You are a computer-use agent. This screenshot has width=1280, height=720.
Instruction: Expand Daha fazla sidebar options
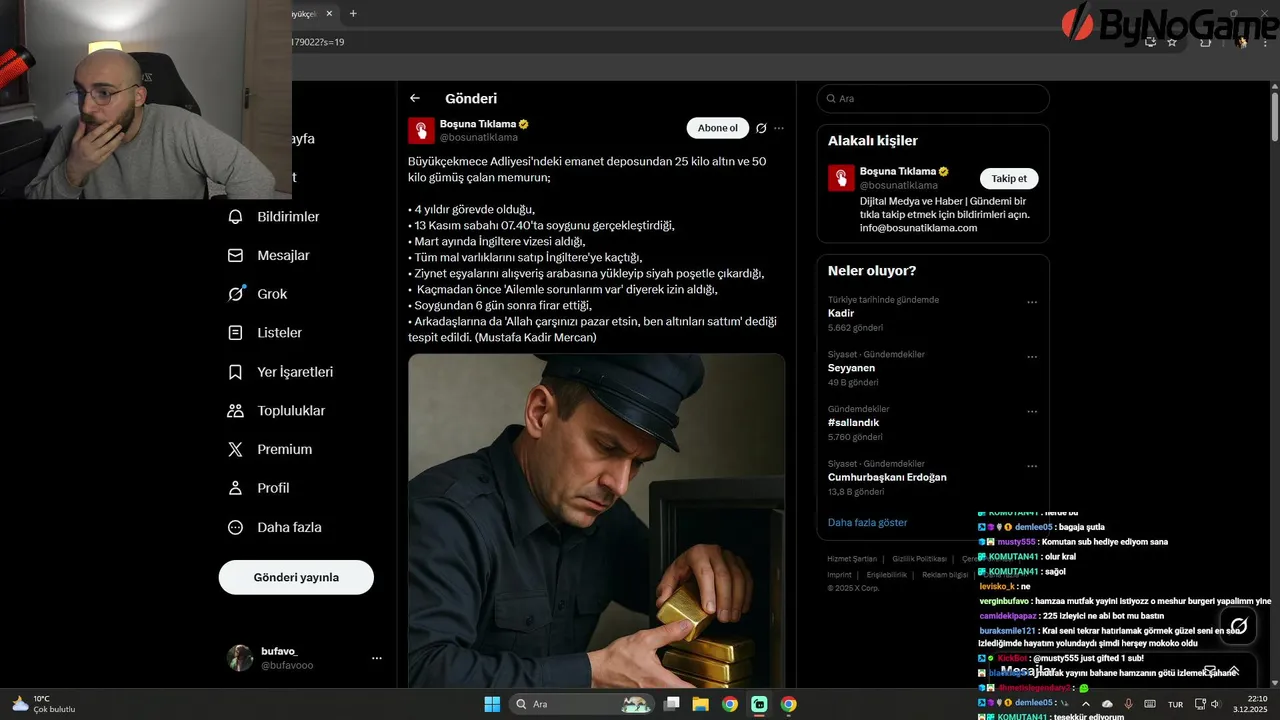pyautogui.click(x=276, y=527)
